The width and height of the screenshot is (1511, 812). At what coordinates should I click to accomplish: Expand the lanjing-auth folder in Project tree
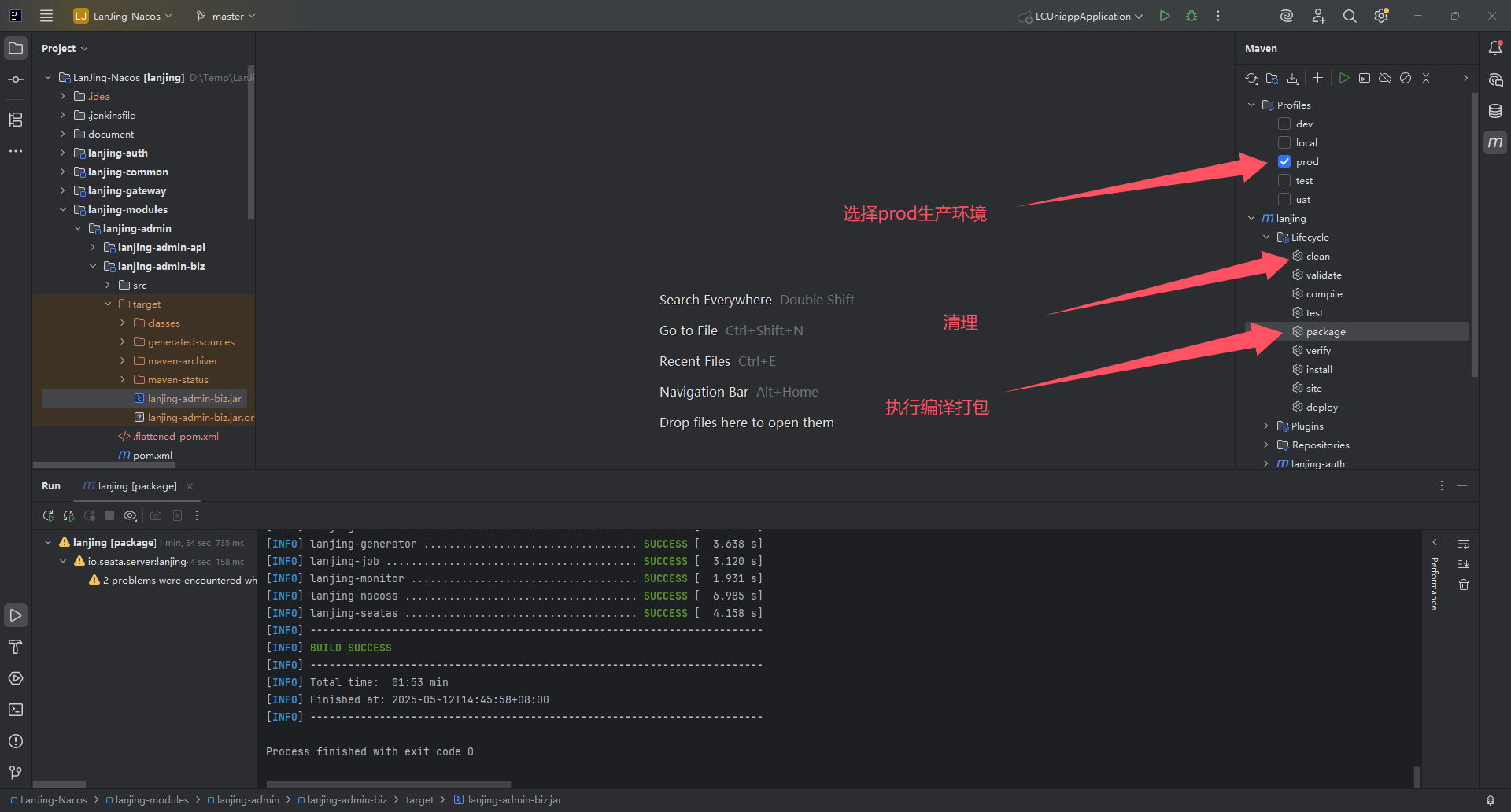63,153
